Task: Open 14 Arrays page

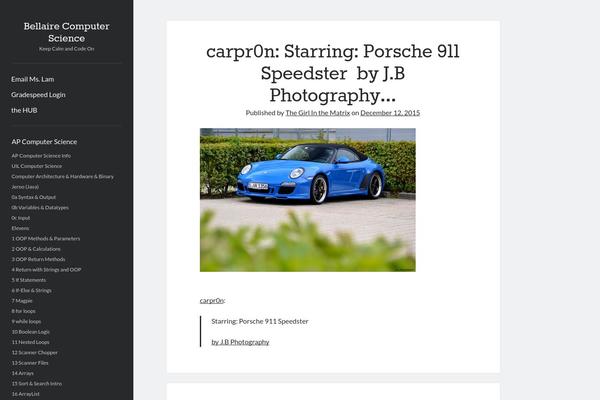Action: [x=22, y=373]
